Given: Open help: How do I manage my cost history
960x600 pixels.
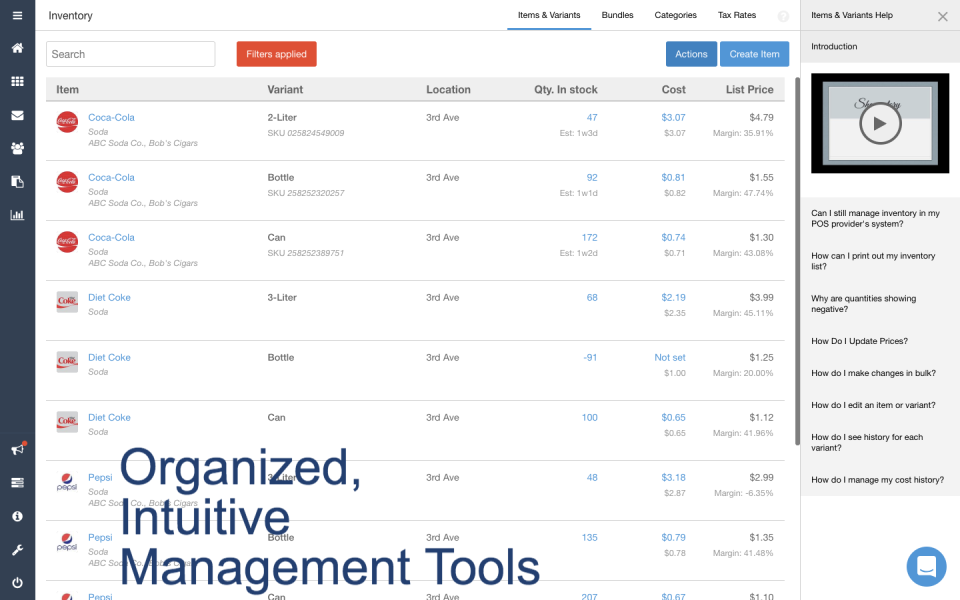Looking at the screenshot, I should tap(877, 480).
